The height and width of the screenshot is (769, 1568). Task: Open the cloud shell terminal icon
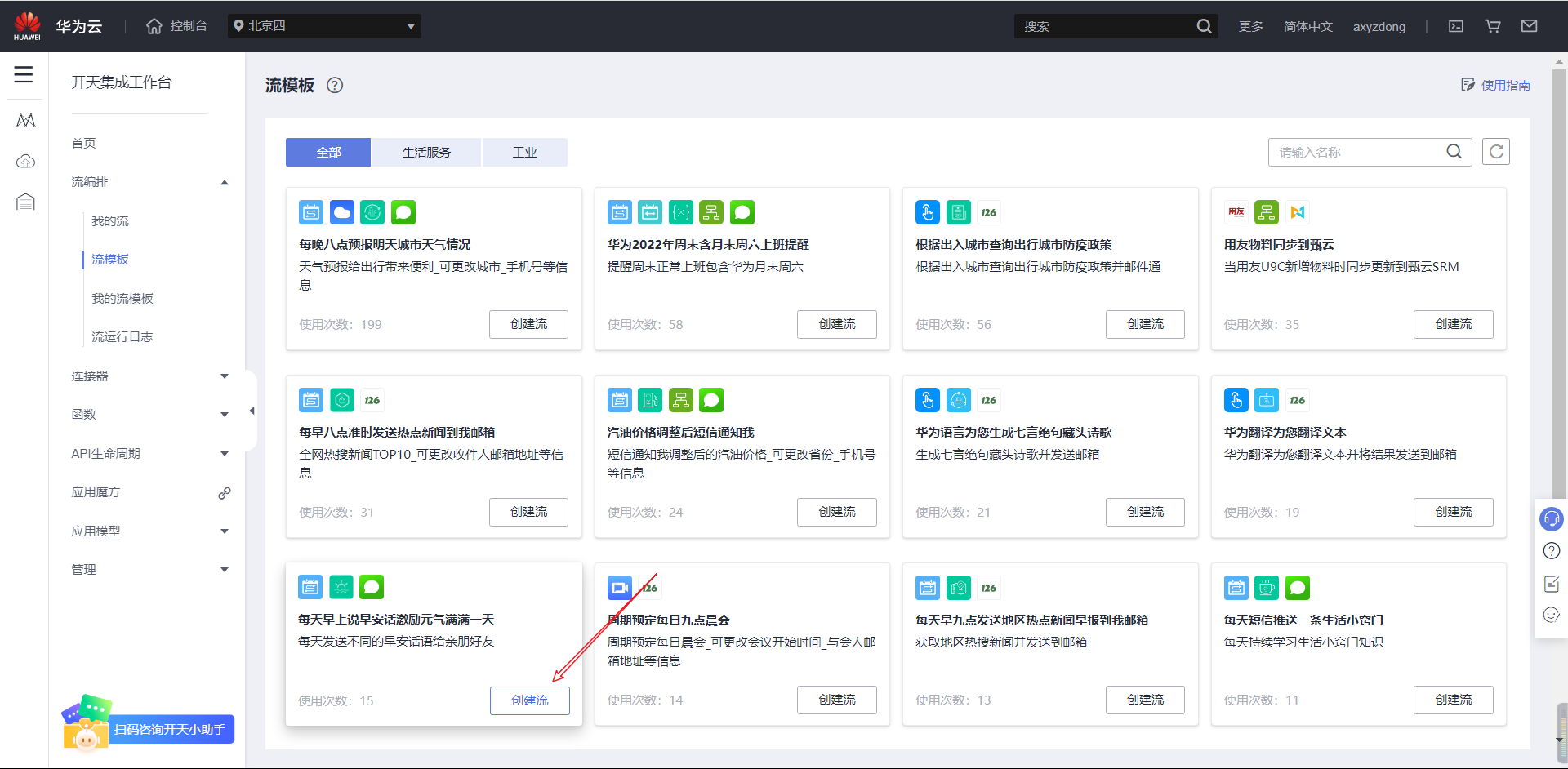(1456, 26)
